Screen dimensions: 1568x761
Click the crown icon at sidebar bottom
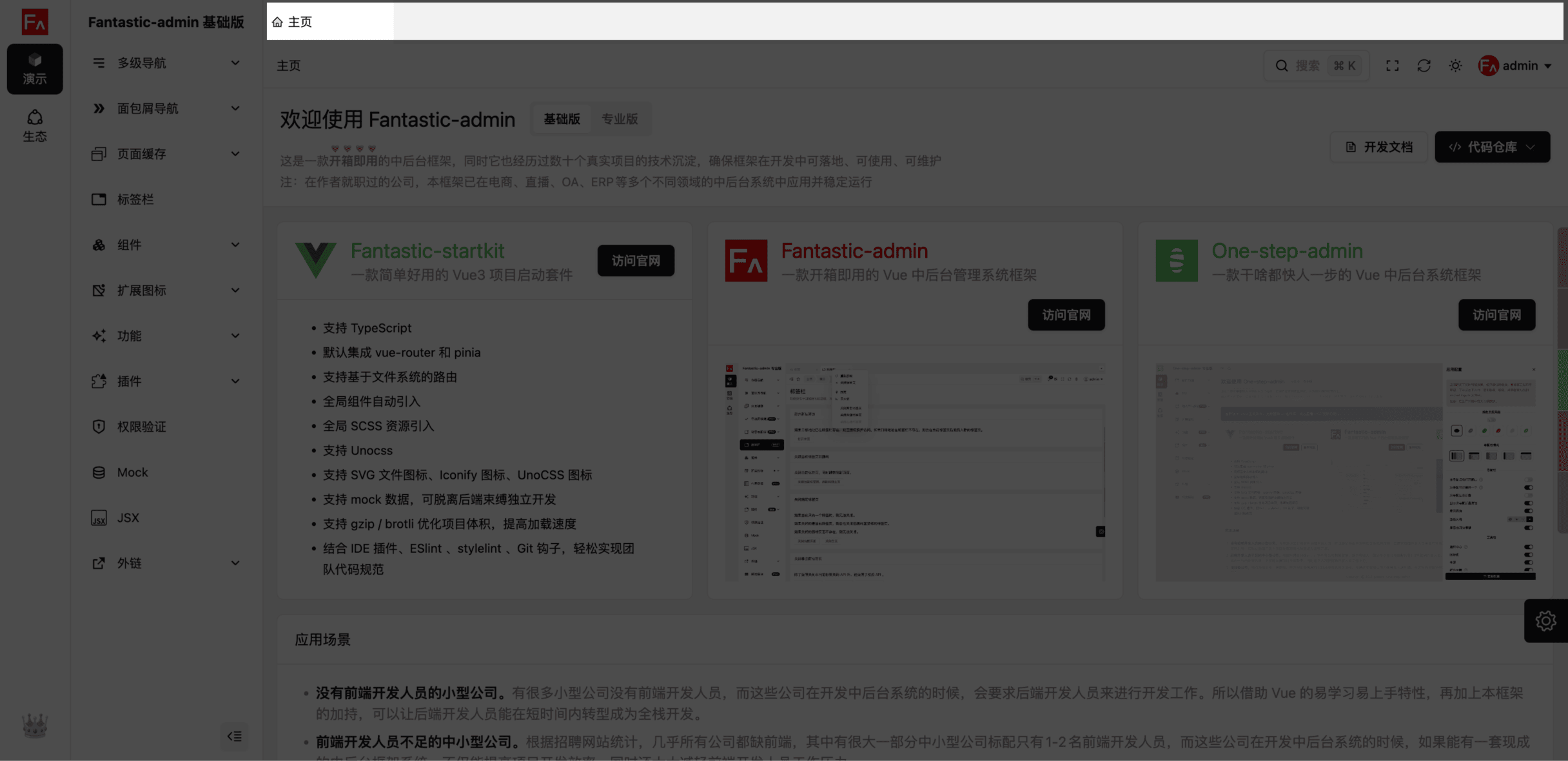click(35, 726)
